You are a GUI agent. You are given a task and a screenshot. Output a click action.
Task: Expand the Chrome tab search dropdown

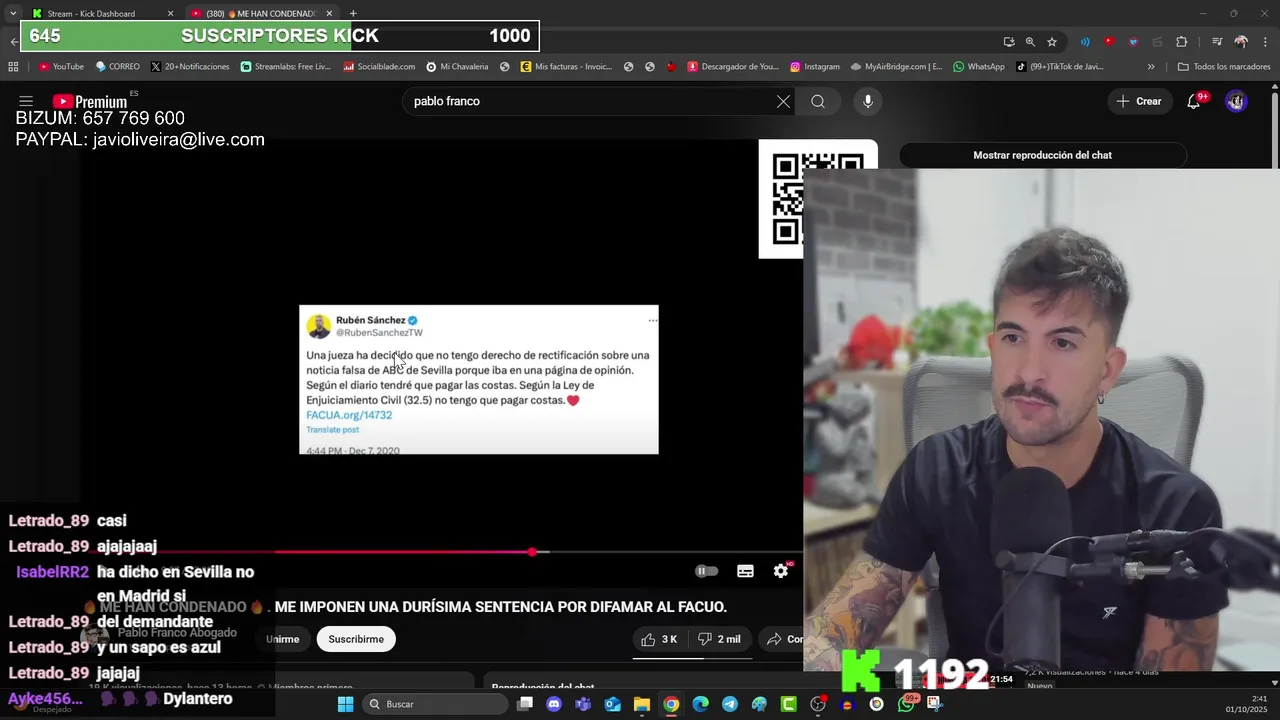pos(13,13)
